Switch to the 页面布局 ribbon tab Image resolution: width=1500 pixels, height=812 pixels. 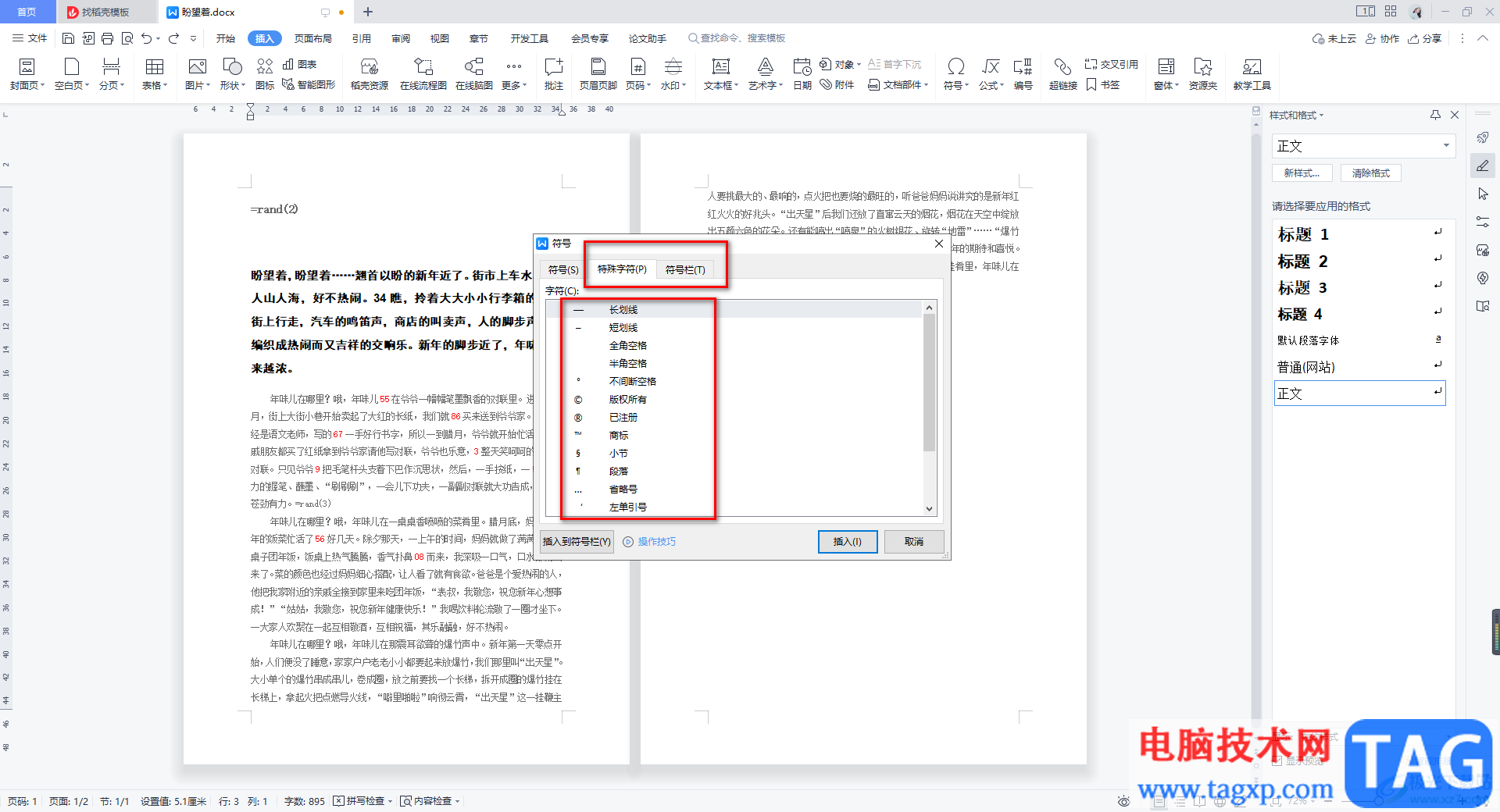tap(313, 38)
